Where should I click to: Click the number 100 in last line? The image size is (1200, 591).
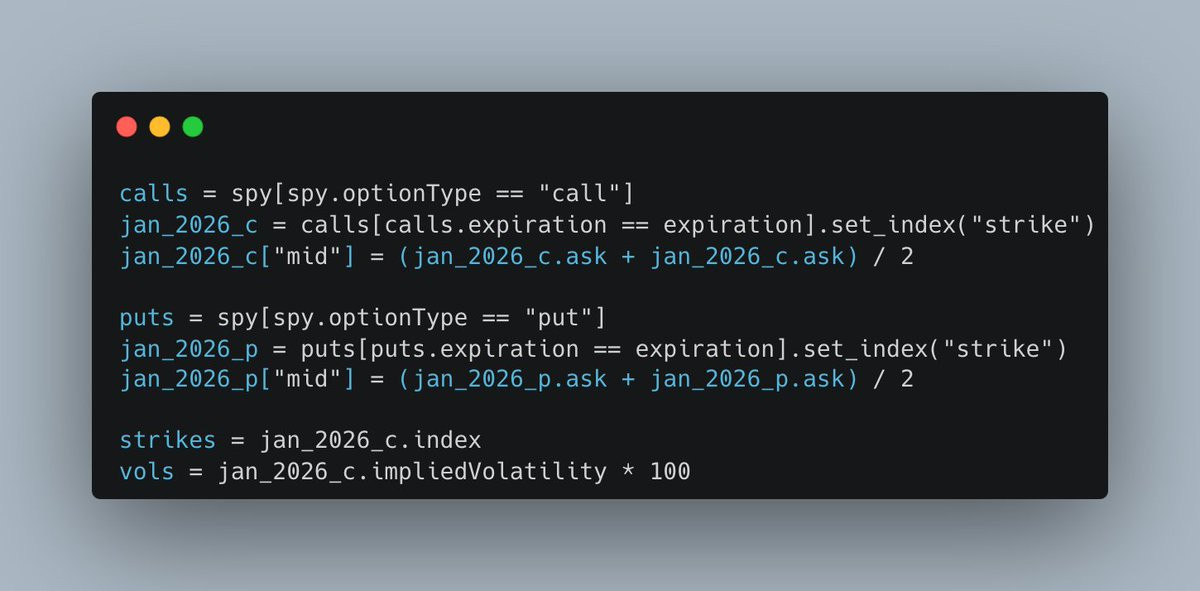pyautogui.click(x=669, y=470)
